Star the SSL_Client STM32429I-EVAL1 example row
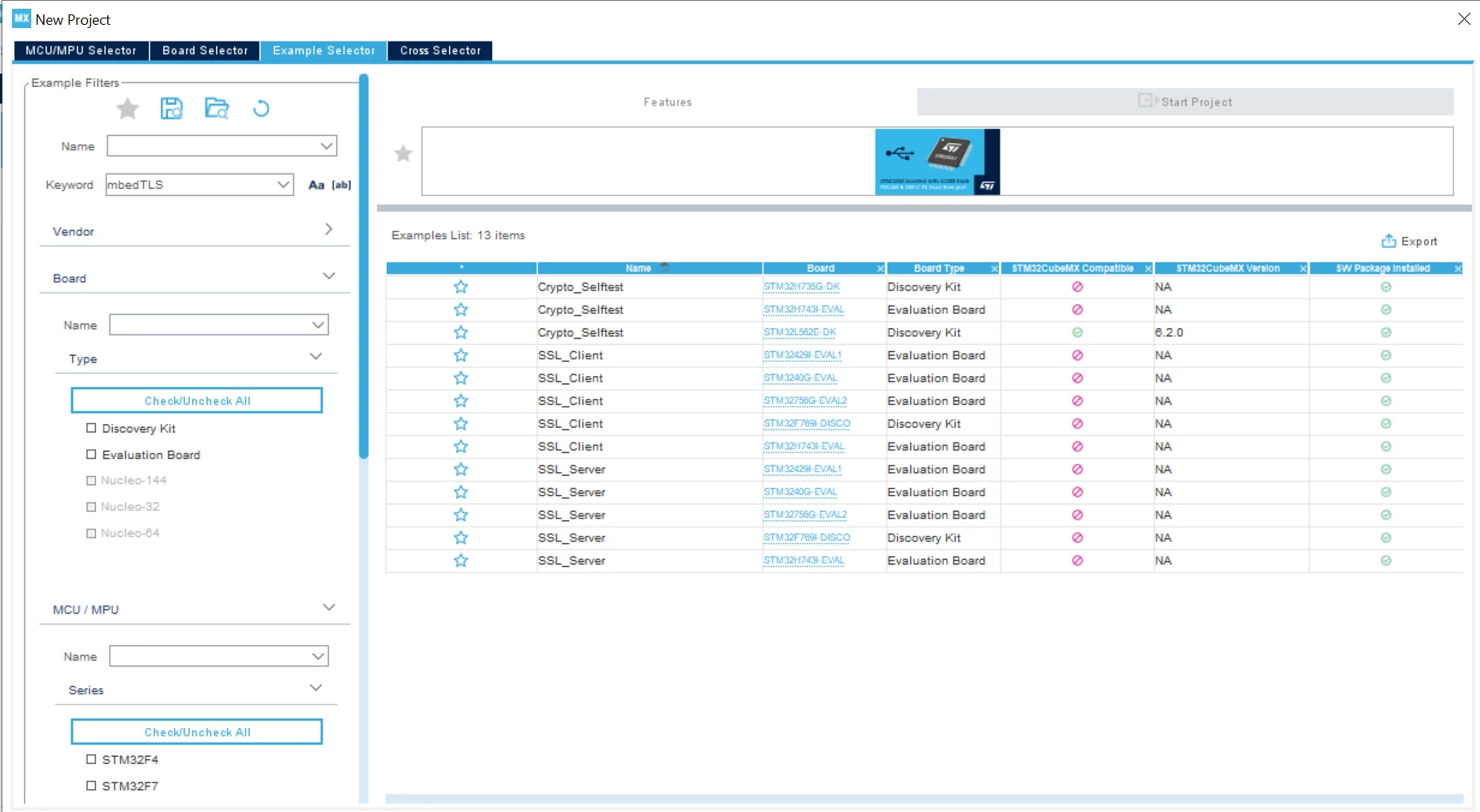 coord(461,355)
